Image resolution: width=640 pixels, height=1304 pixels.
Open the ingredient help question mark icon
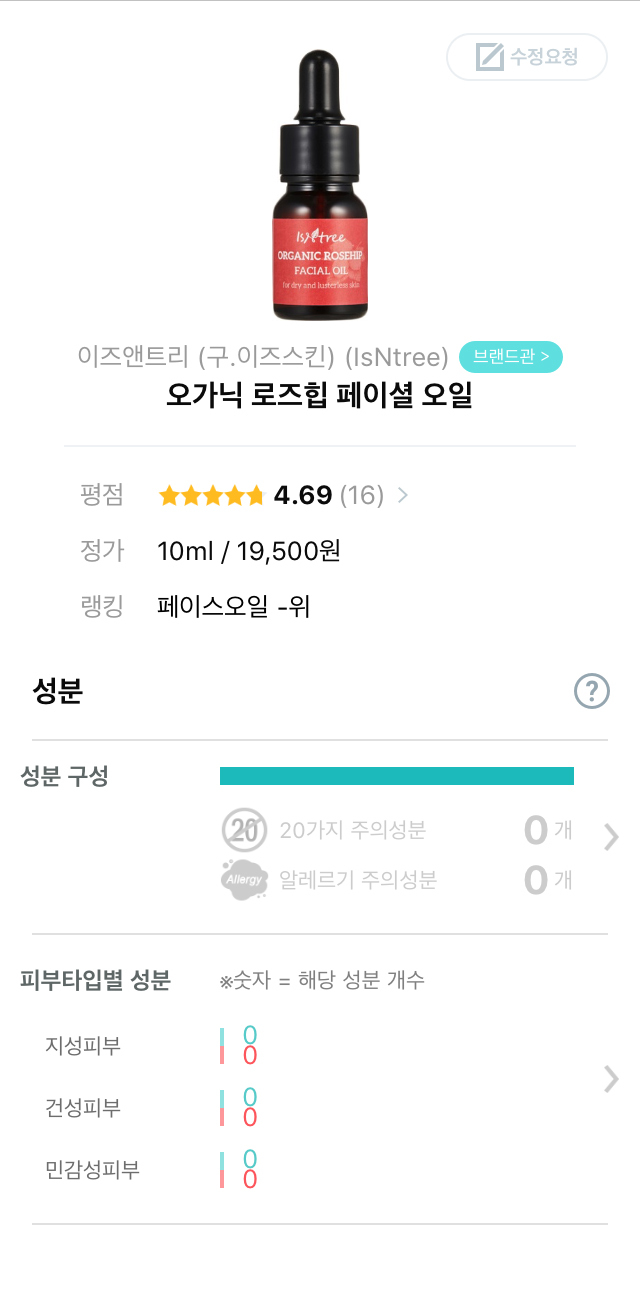[592, 691]
